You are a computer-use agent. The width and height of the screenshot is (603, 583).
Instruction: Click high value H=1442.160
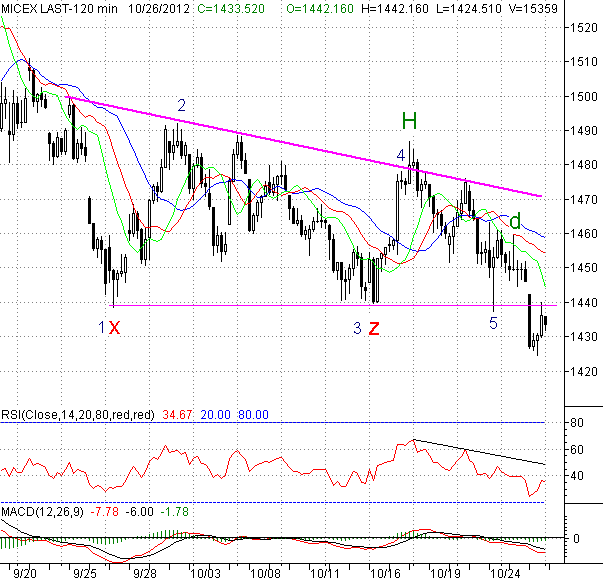coord(395,8)
